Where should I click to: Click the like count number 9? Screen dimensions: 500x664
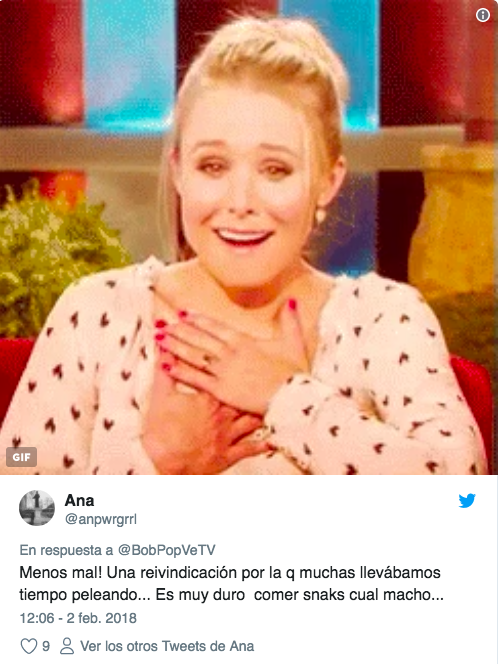(46, 646)
